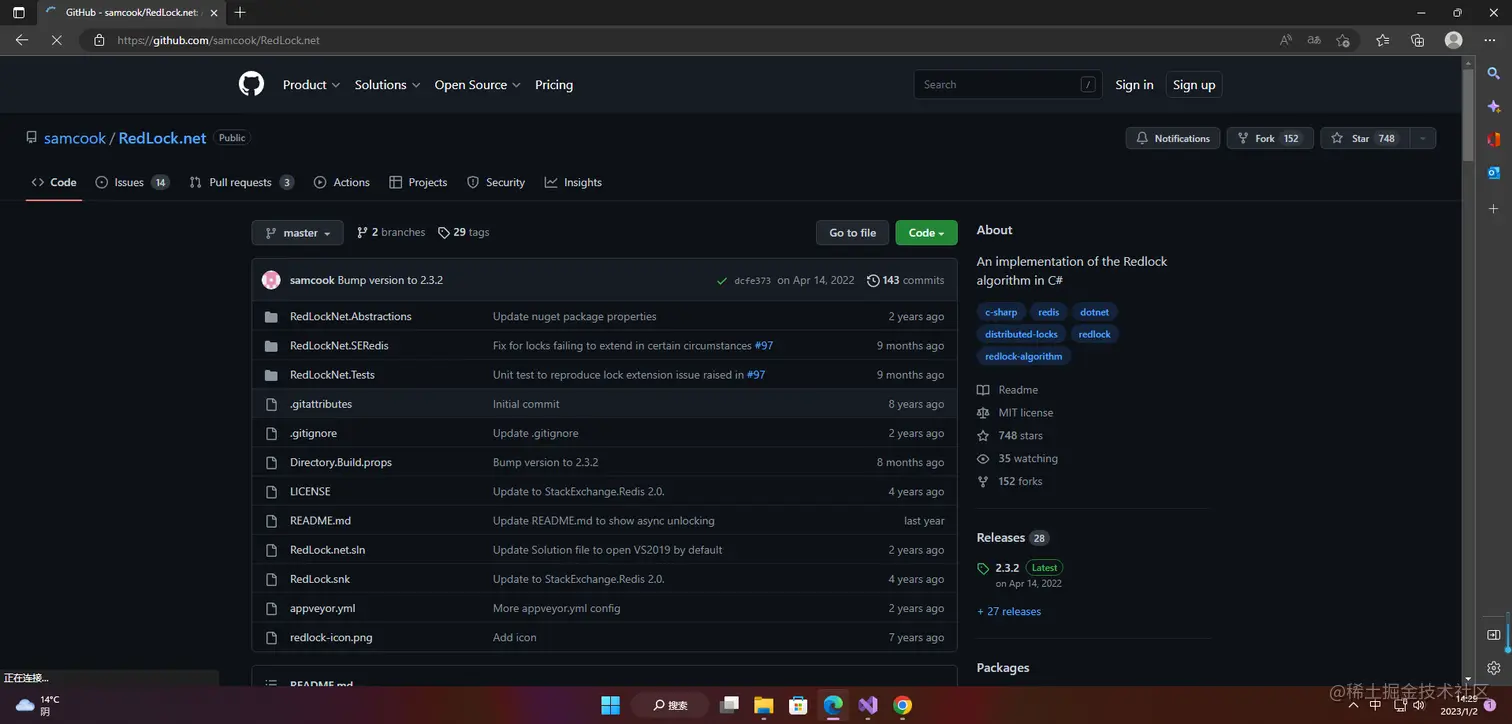Screen dimensions: 1512x724
Task: Open Outlook icon in Edge sidebar
Action: point(1493,173)
